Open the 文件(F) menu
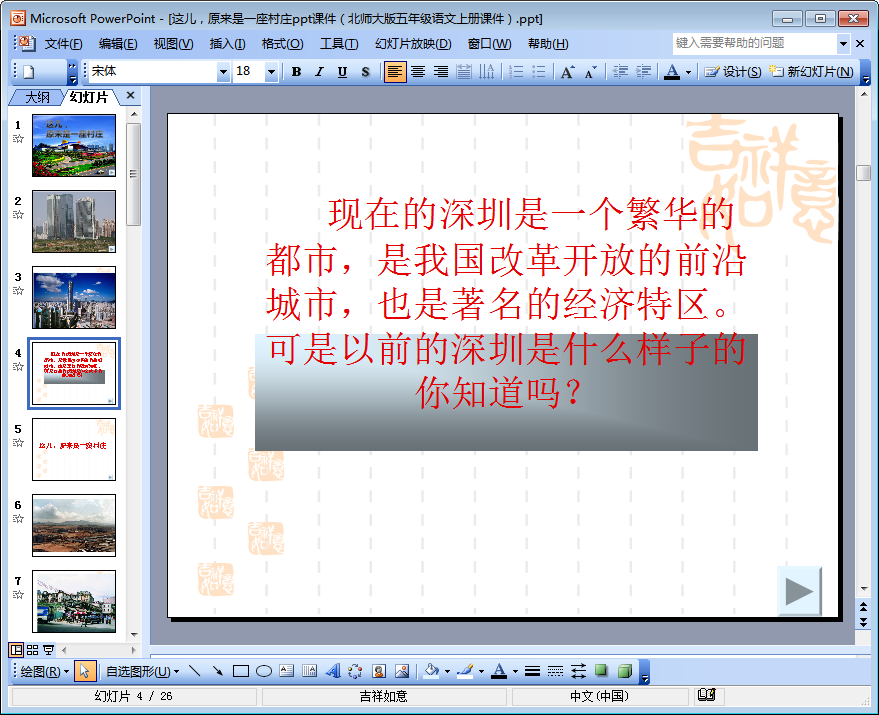The height and width of the screenshot is (715, 879). [x=63, y=44]
